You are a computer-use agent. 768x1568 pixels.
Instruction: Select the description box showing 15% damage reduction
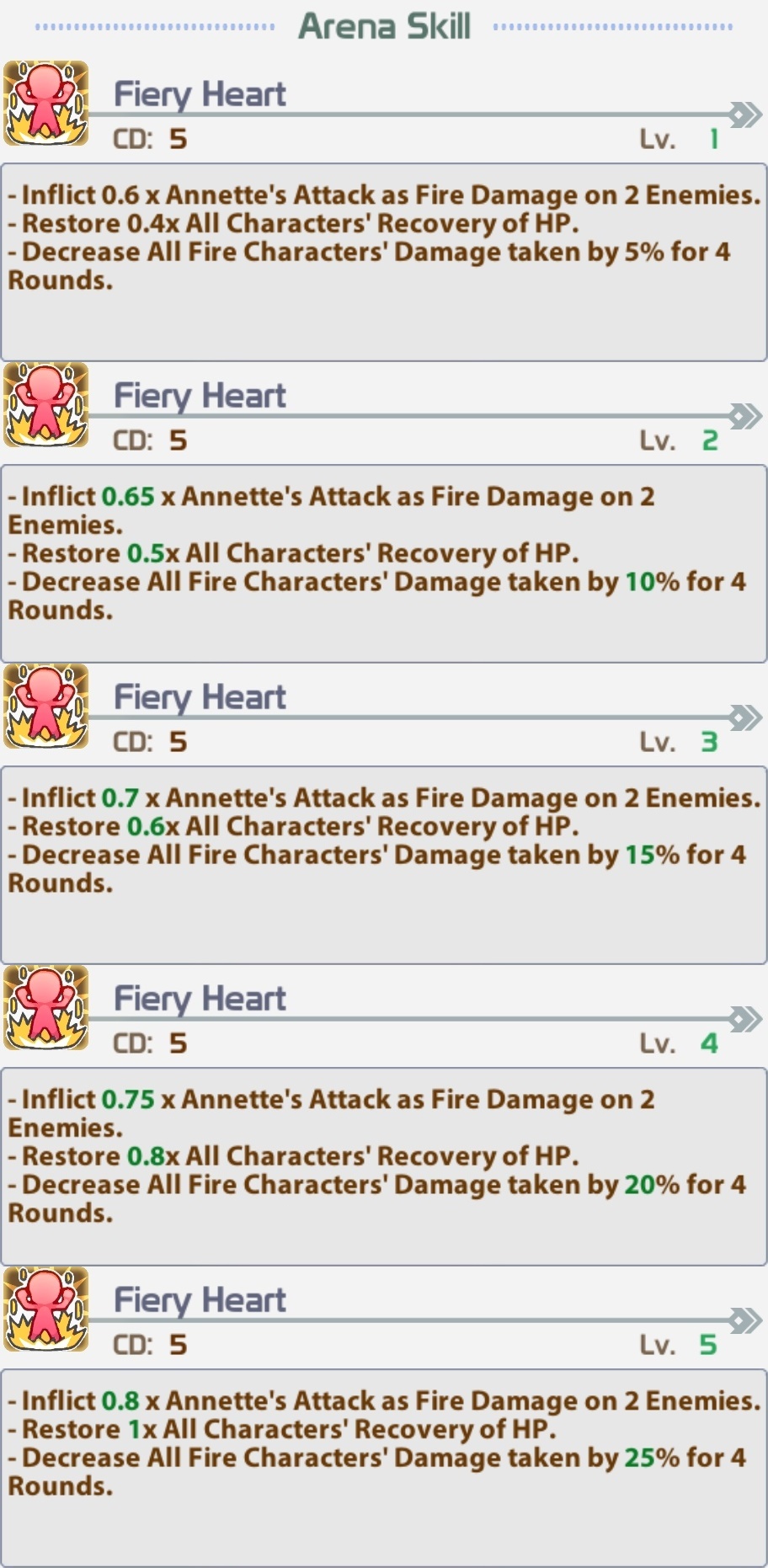click(384, 866)
